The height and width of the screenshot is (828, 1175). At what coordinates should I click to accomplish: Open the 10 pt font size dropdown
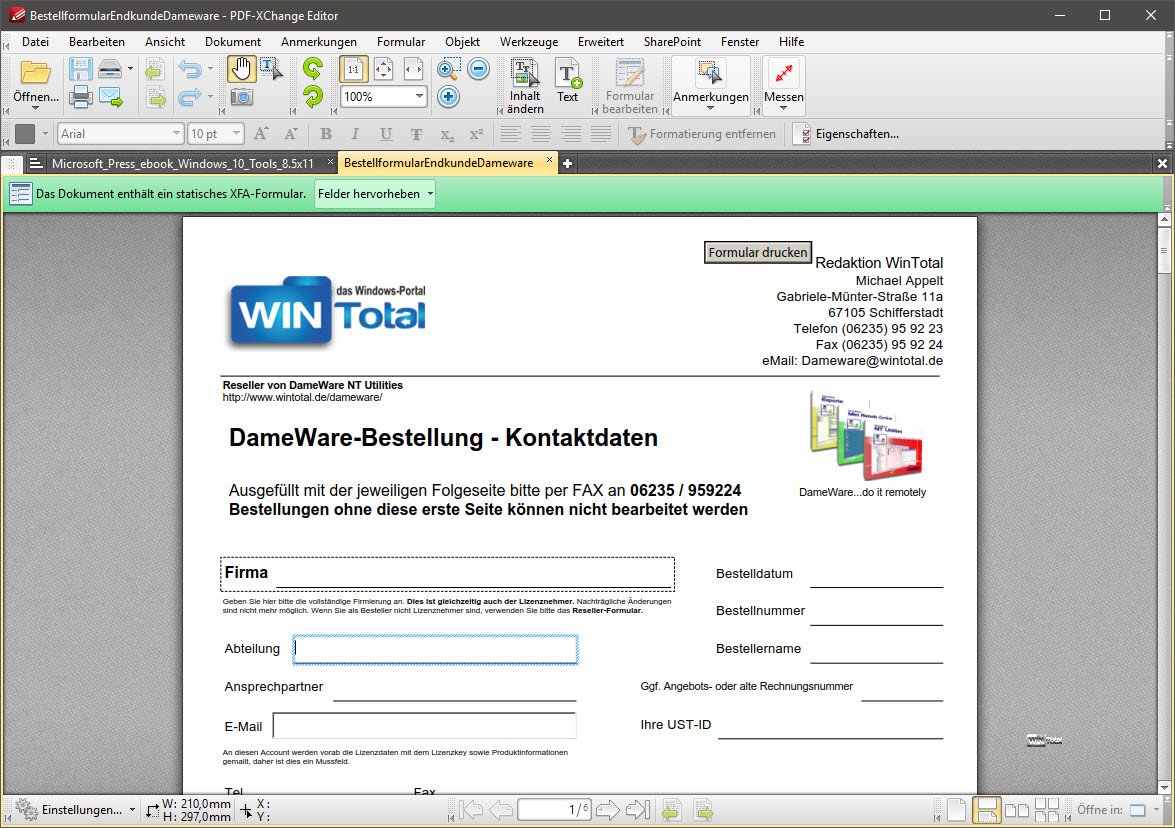click(x=236, y=133)
